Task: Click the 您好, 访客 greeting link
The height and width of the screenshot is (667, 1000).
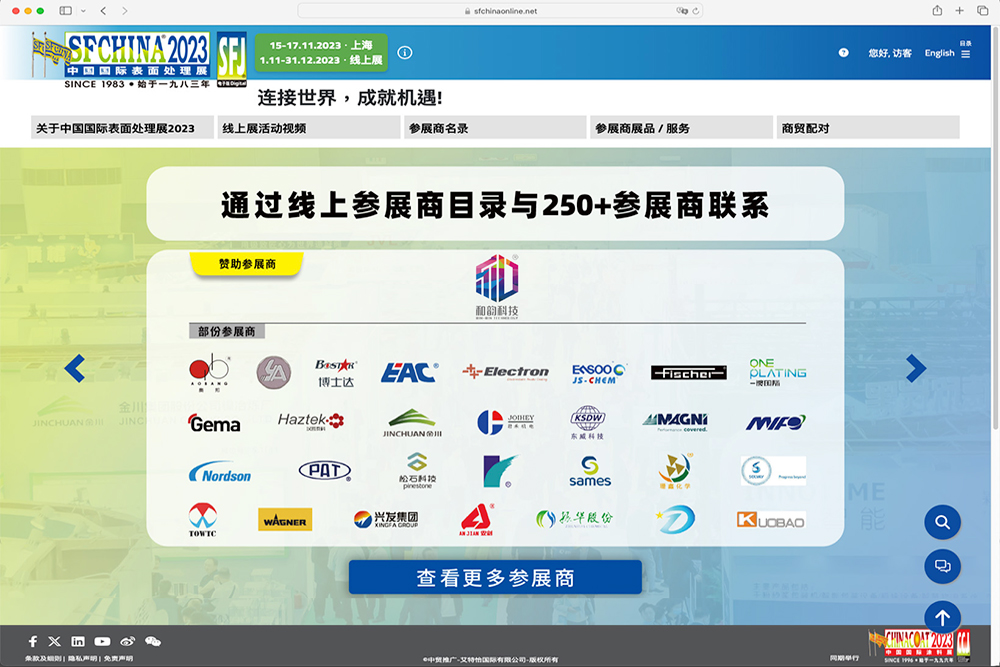Action: (x=890, y=53)
